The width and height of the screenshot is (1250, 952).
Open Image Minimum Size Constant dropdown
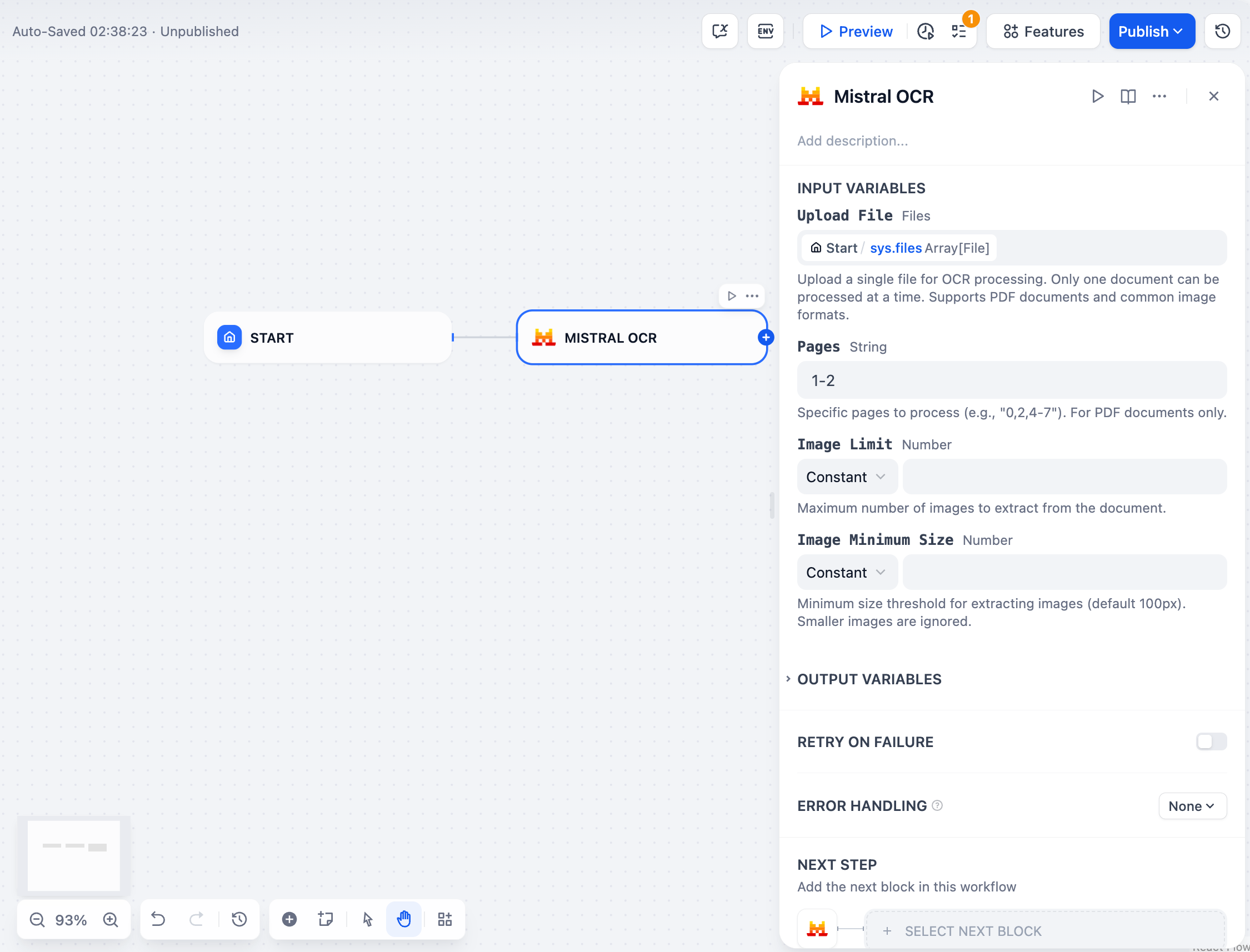[x=847, y=572]
